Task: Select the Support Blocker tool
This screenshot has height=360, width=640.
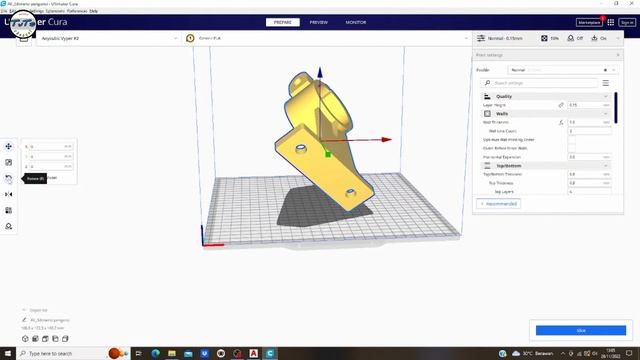Action: coord(9,226)
